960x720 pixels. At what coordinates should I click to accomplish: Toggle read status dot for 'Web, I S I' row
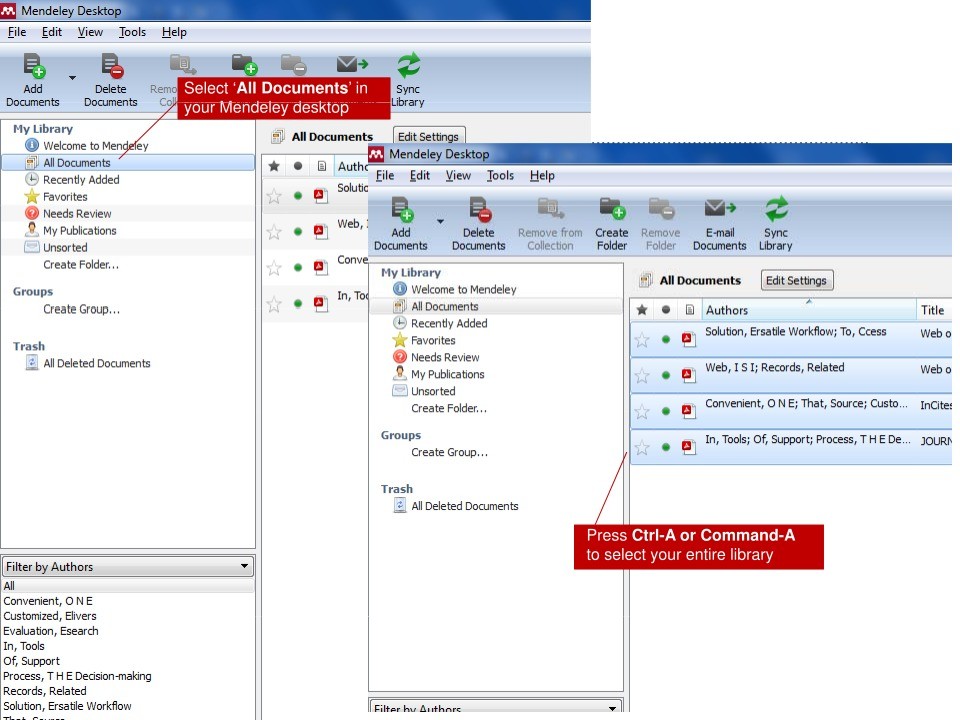coord(666,375)
